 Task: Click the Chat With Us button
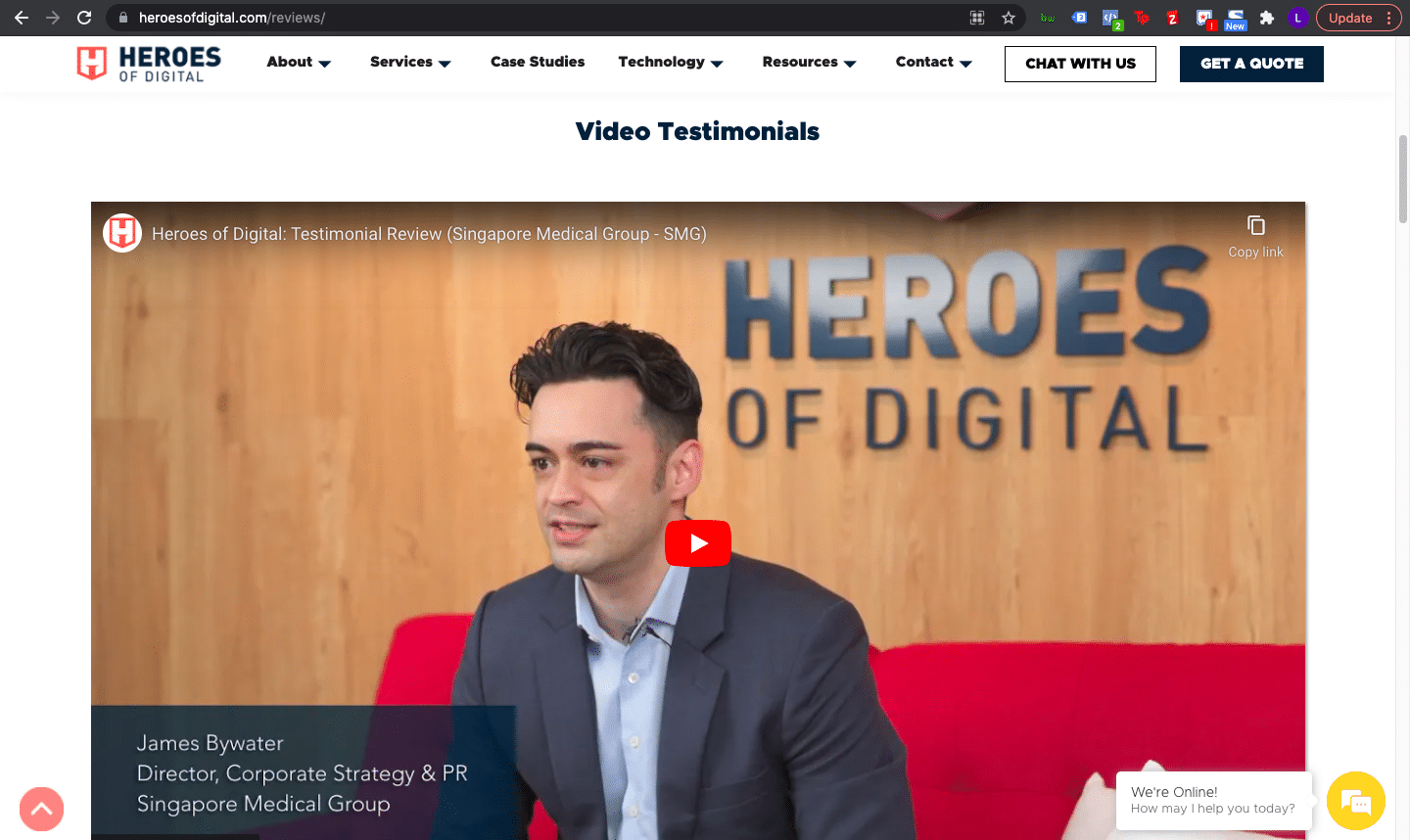click(1080, 64)
